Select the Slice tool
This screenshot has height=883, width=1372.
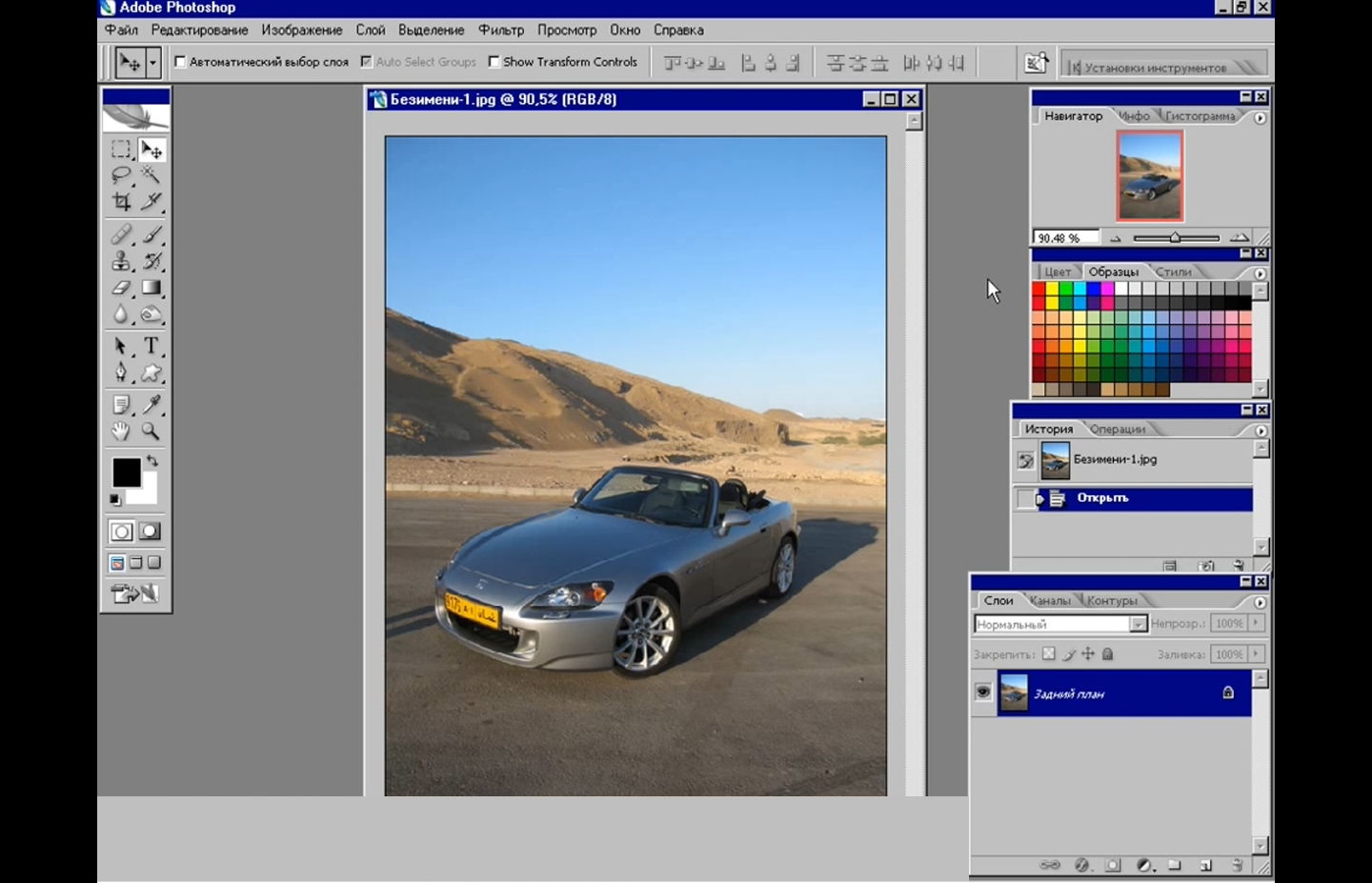(x=151, y=201)
